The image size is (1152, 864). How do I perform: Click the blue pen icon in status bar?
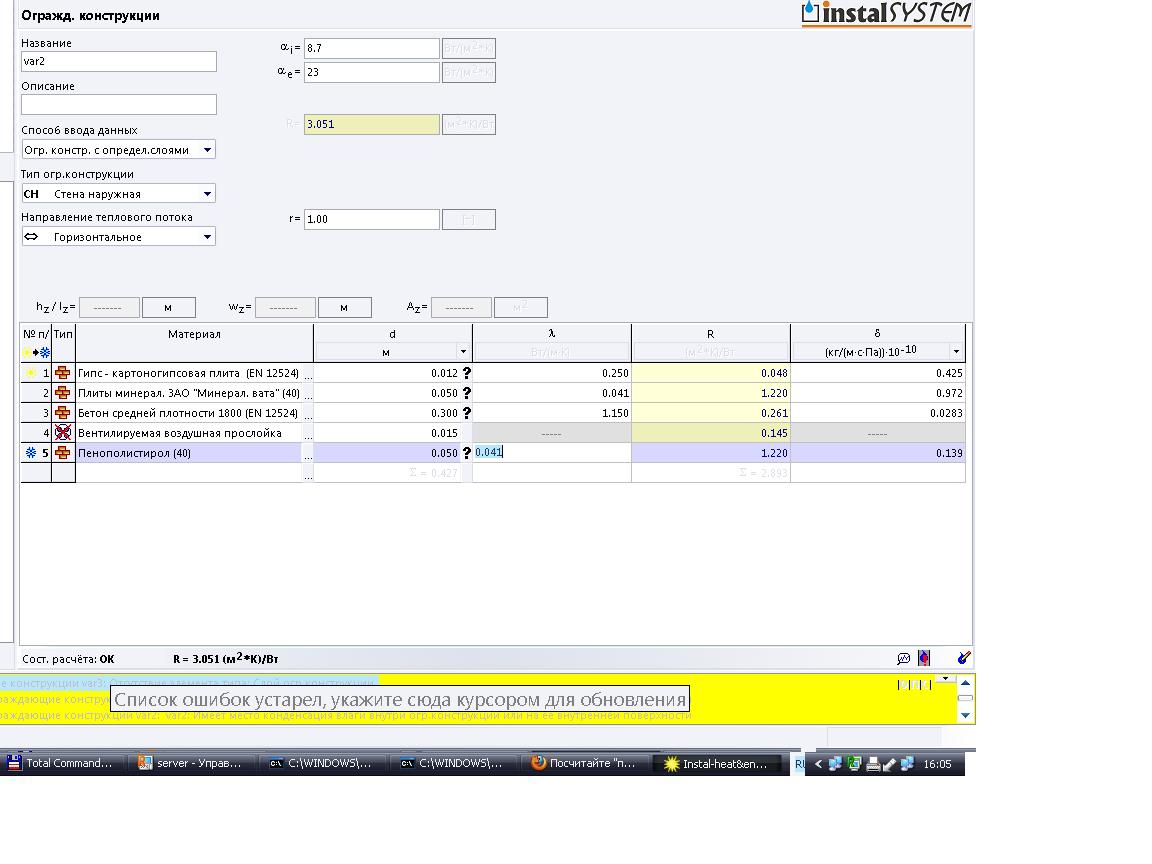[964, 658]
